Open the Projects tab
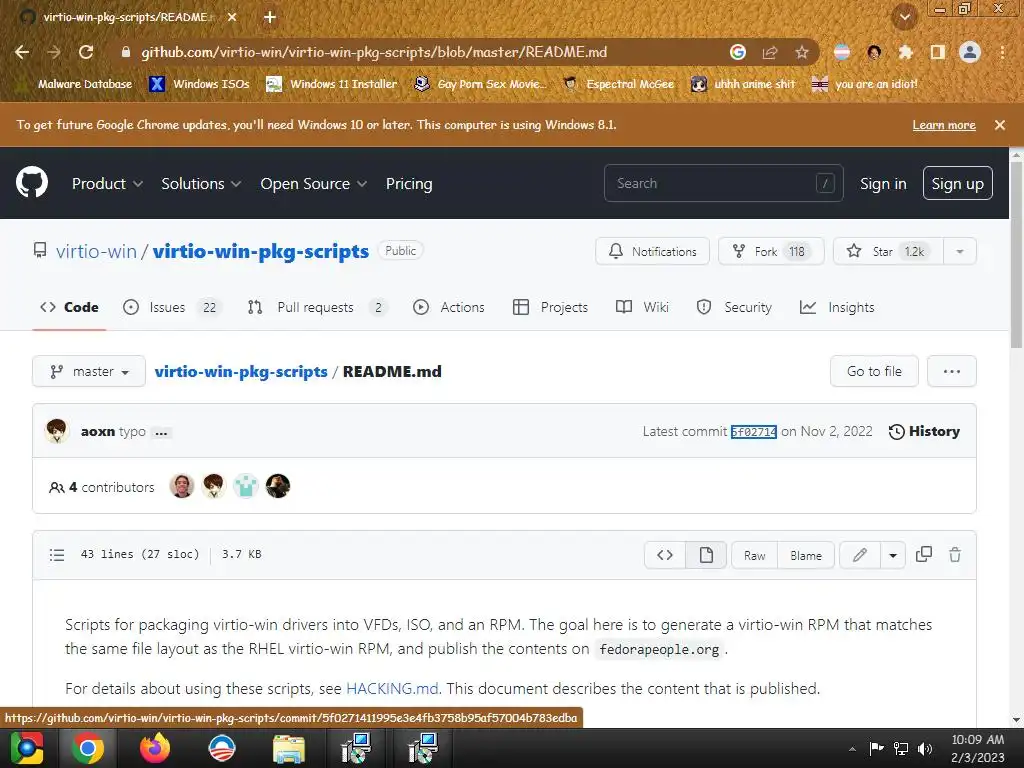Viewport: 1024px width, 768px height. click(550, 307)
